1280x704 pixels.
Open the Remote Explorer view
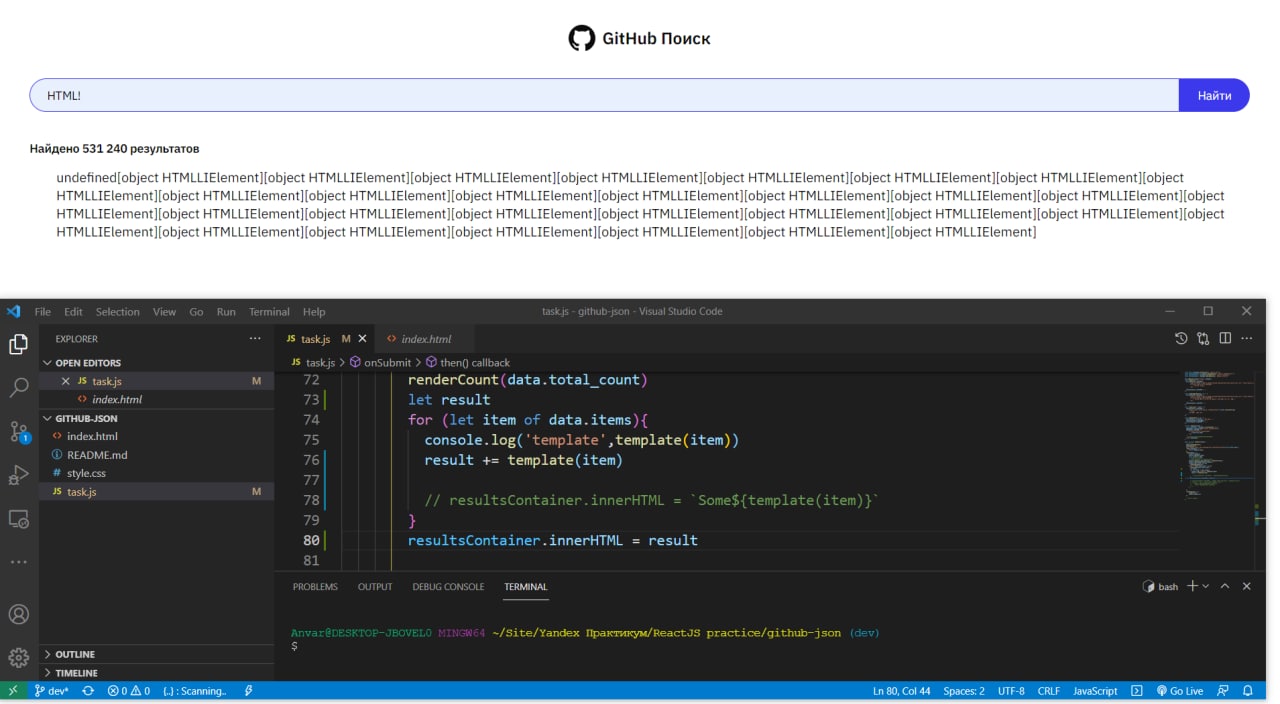pos(18,519)
